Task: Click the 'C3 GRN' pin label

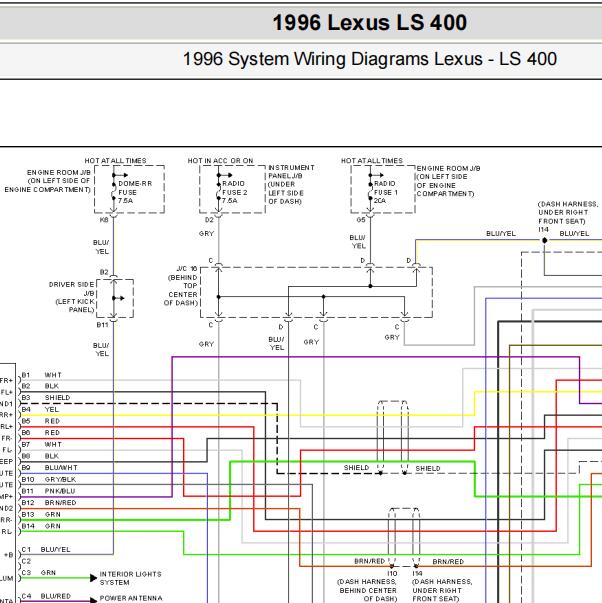Action: click(x=38, y=572)
